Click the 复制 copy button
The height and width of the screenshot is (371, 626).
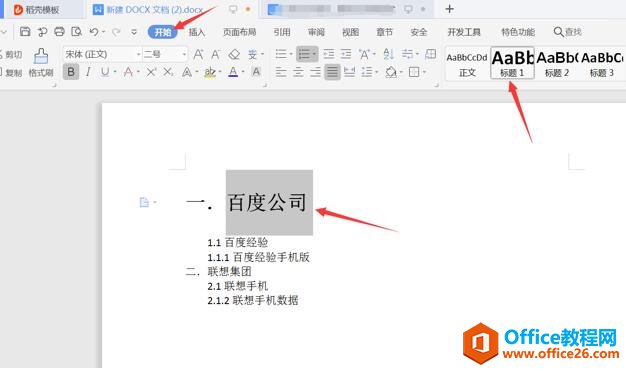tap(11, 73)
